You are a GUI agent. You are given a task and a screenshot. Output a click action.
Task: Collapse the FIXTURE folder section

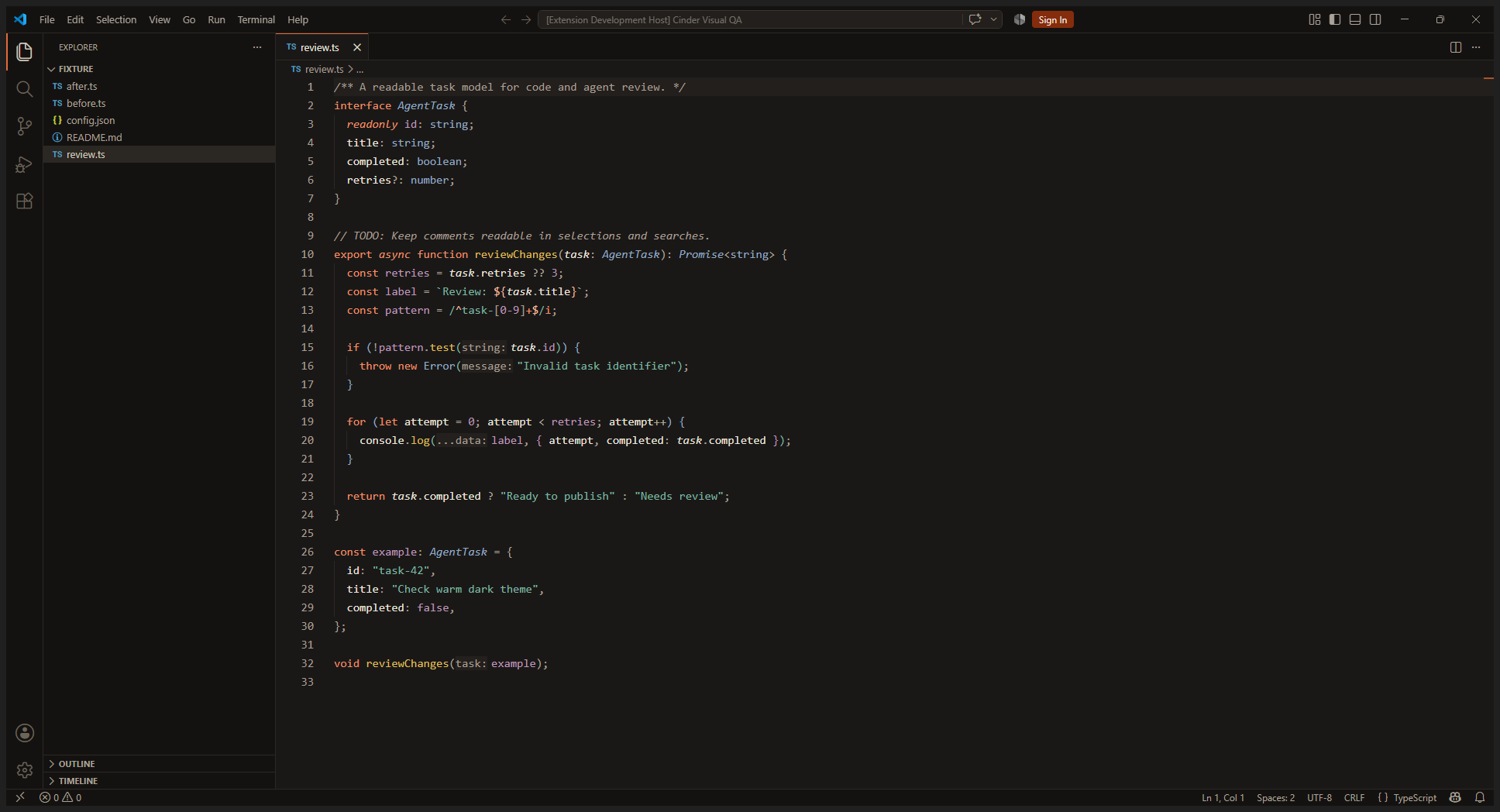(159, 69)
